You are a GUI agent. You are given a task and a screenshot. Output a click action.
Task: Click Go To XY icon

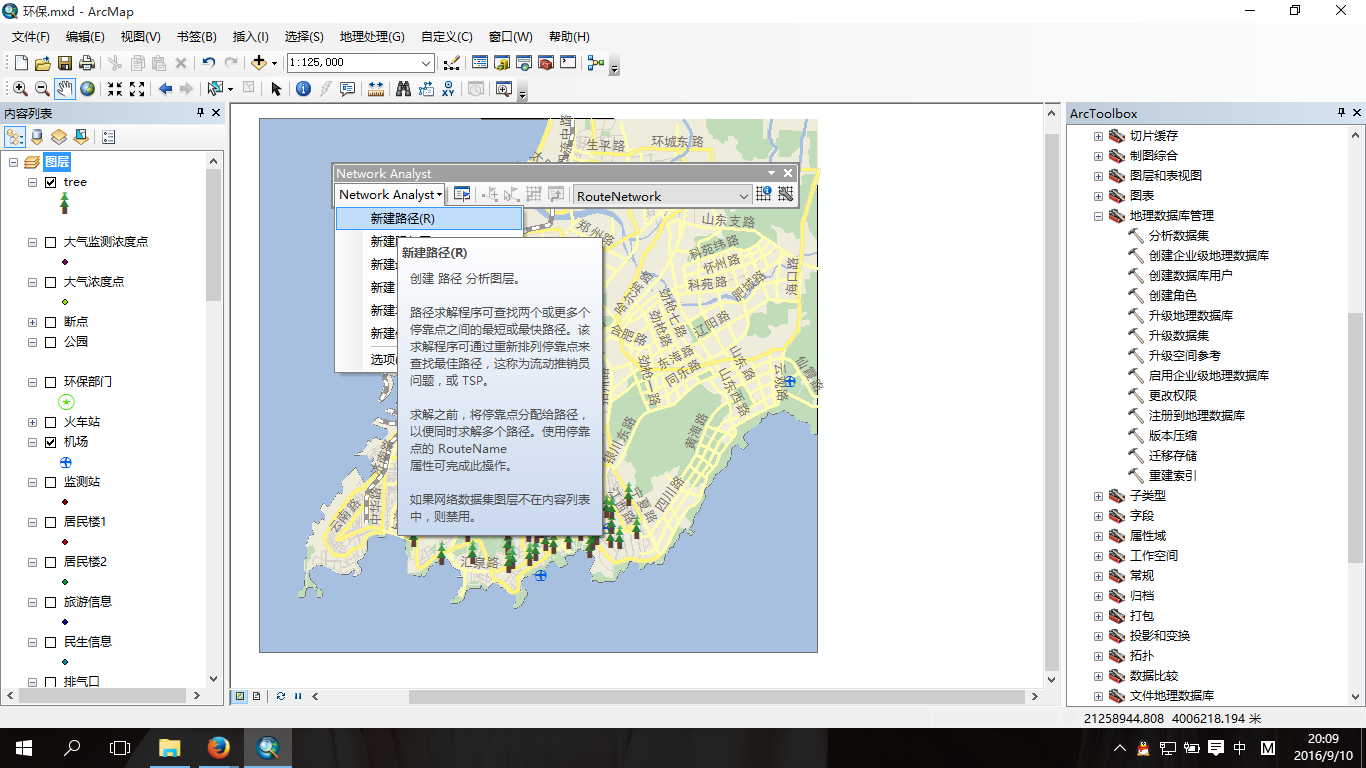click(449, 89)
